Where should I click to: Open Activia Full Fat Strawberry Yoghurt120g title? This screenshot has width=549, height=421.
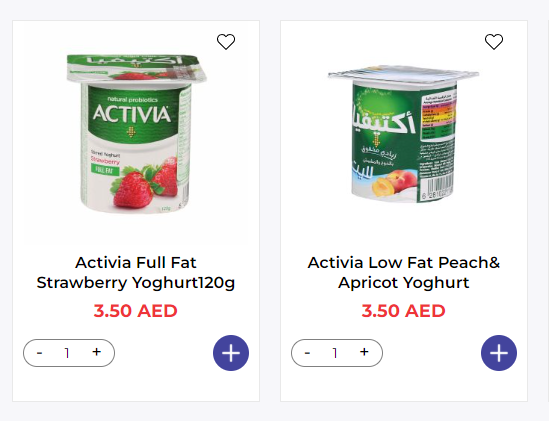click(136, 272)
